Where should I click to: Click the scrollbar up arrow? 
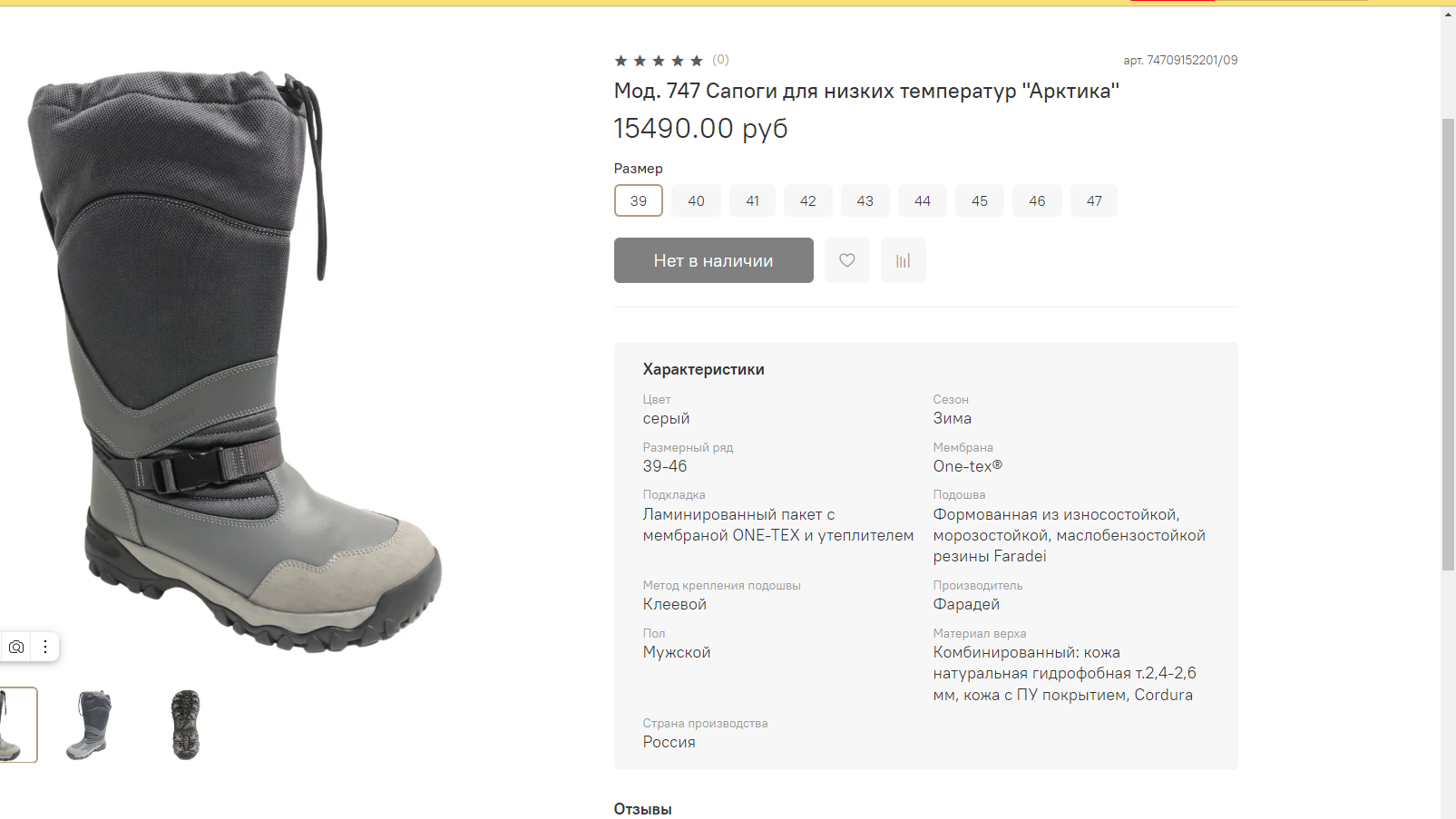1448,15
